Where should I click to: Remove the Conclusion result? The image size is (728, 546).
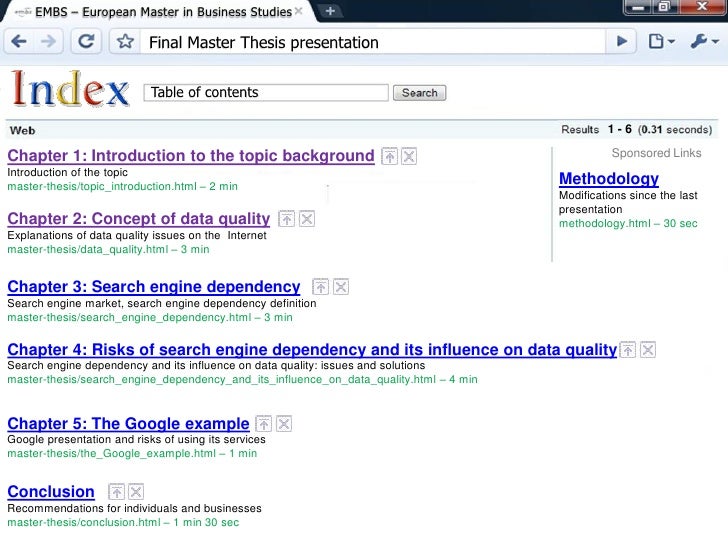tap(136, 492)
